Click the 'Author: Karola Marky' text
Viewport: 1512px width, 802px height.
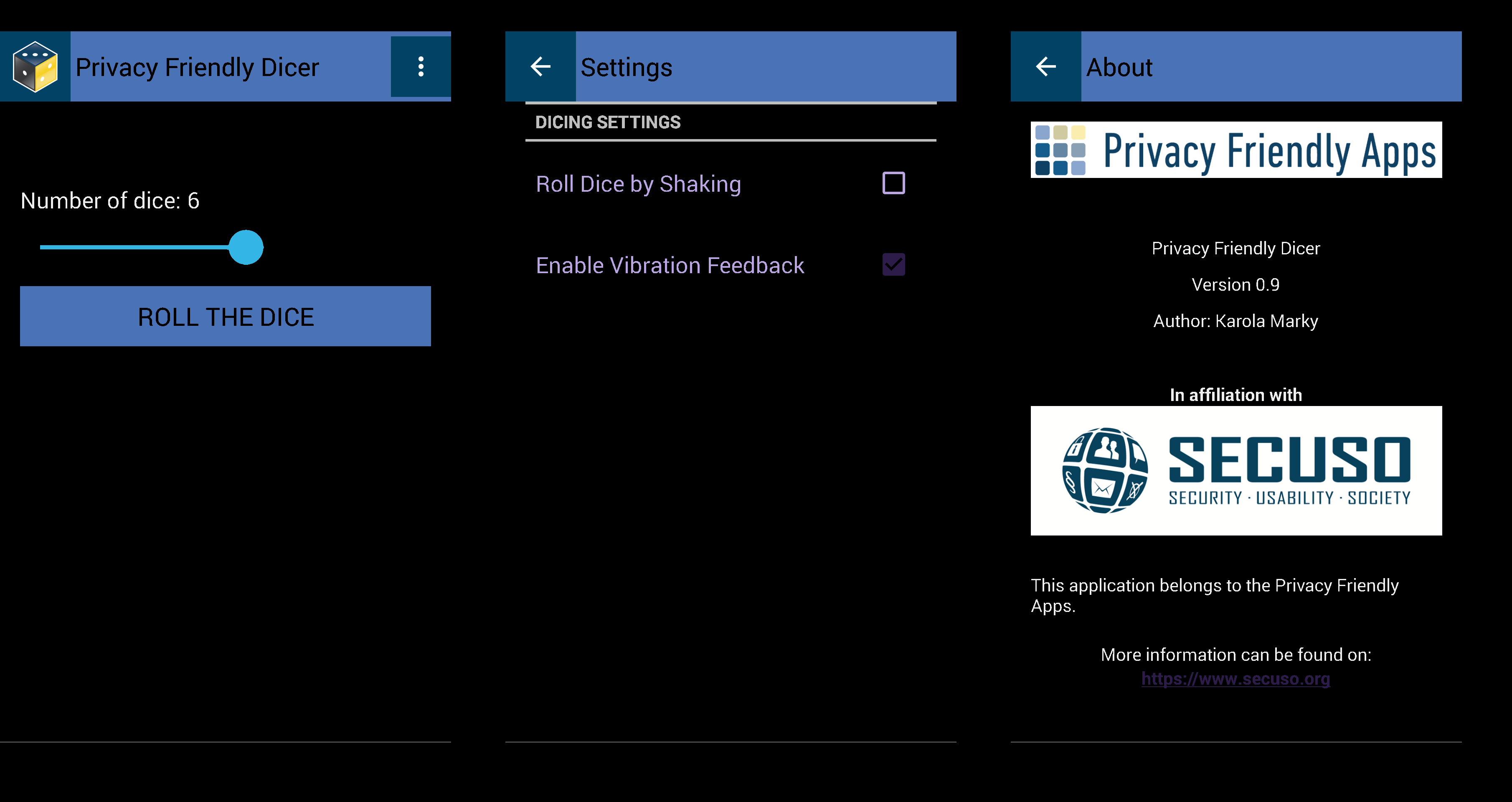[1235, 321]
